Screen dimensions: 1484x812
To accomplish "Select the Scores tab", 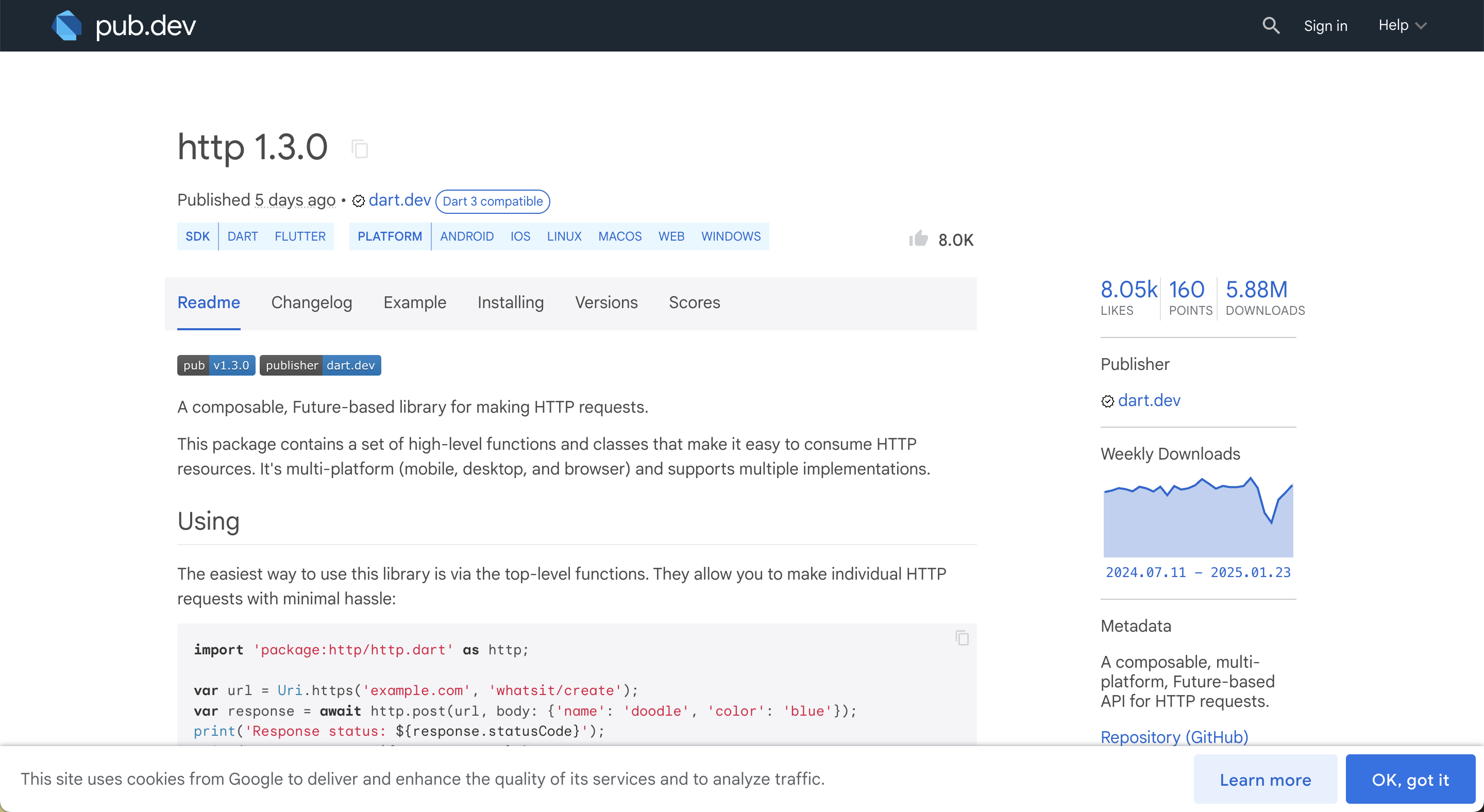I will pyautogui.click(x=694, y=303).
